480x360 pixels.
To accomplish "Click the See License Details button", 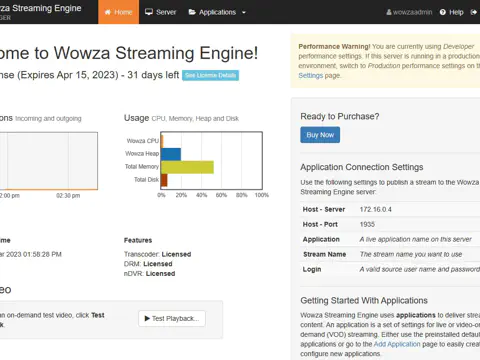I will pyautogui.click(x=210, y=75).
